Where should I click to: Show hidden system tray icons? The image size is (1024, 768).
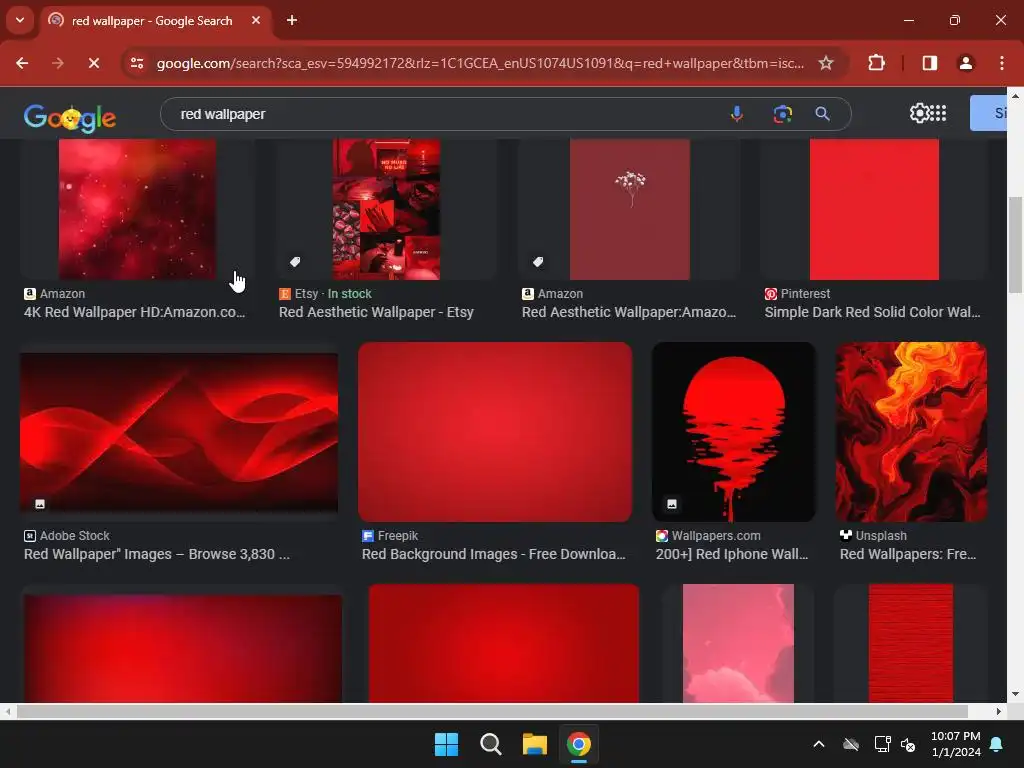819,744
